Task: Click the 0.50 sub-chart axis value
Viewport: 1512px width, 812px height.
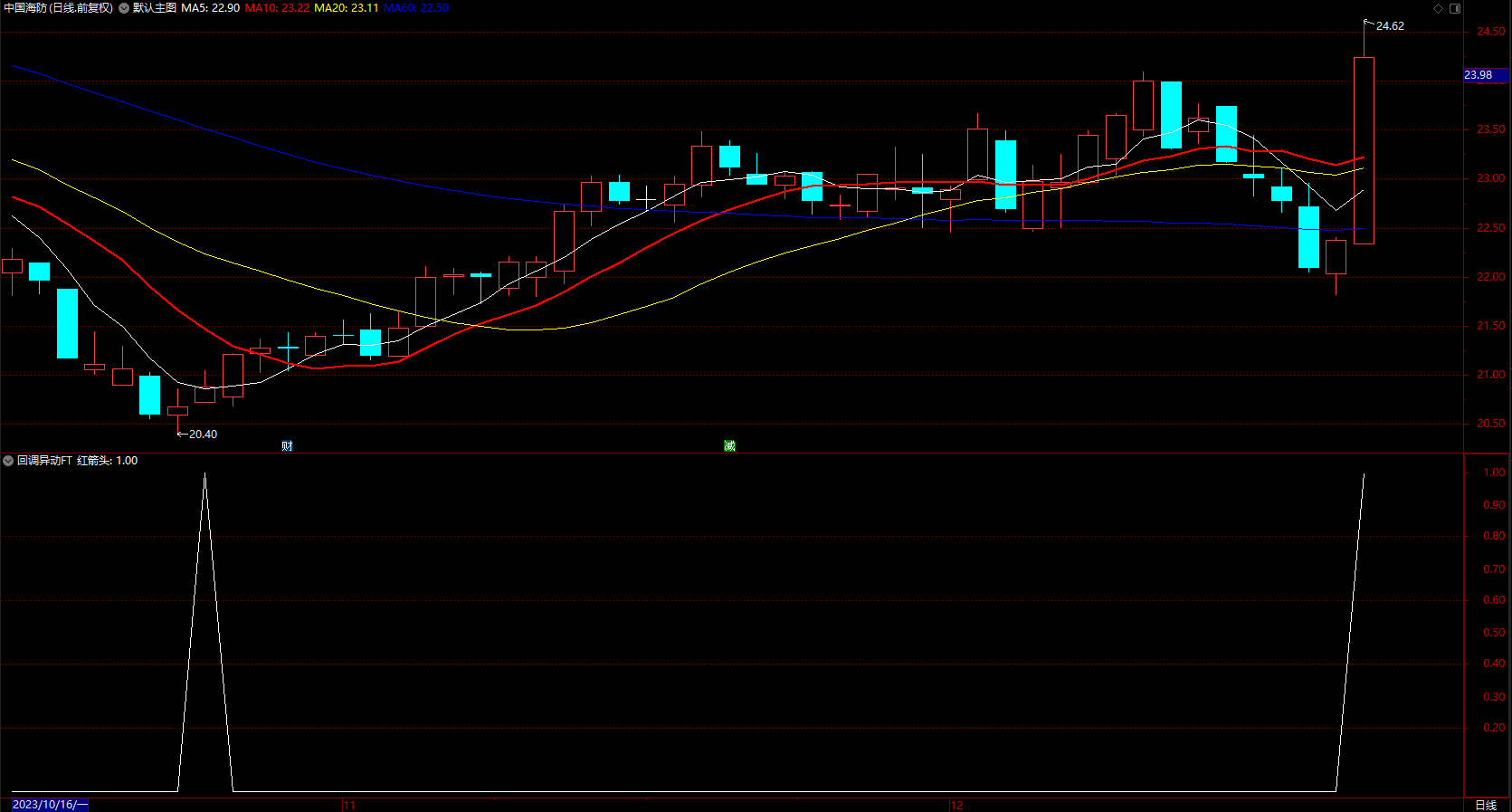Action: pos(1494,633)
